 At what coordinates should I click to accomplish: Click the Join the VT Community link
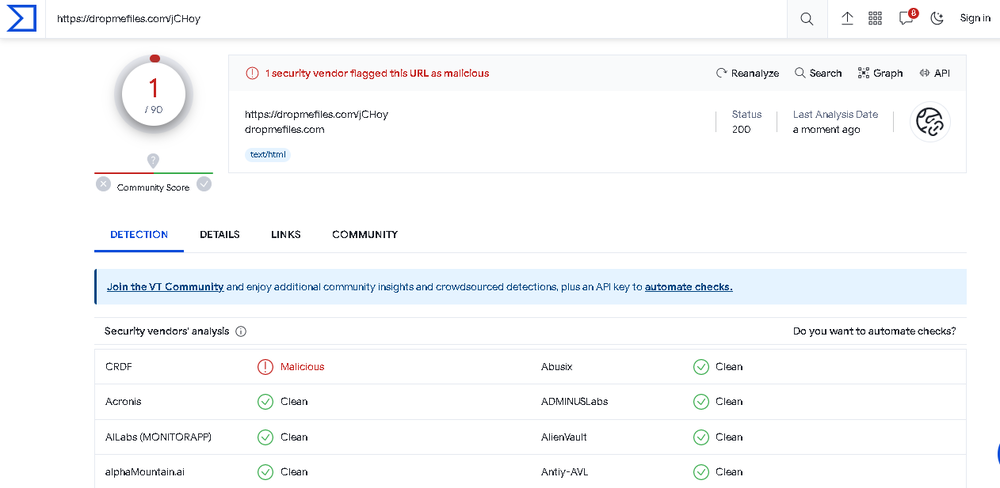click(165, 287)
